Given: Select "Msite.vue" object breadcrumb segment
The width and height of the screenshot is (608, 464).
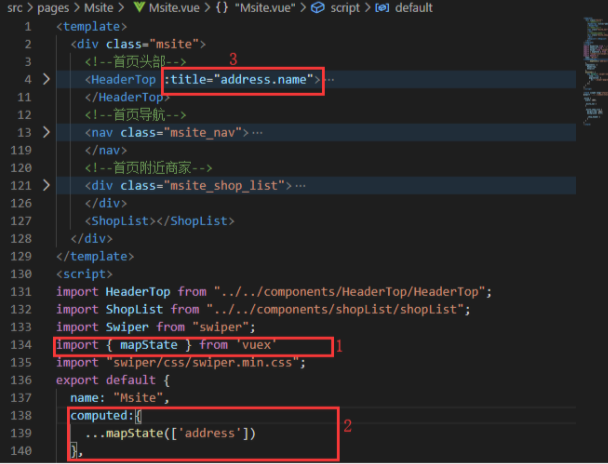Looking at the screenshot, I should 265,7.
